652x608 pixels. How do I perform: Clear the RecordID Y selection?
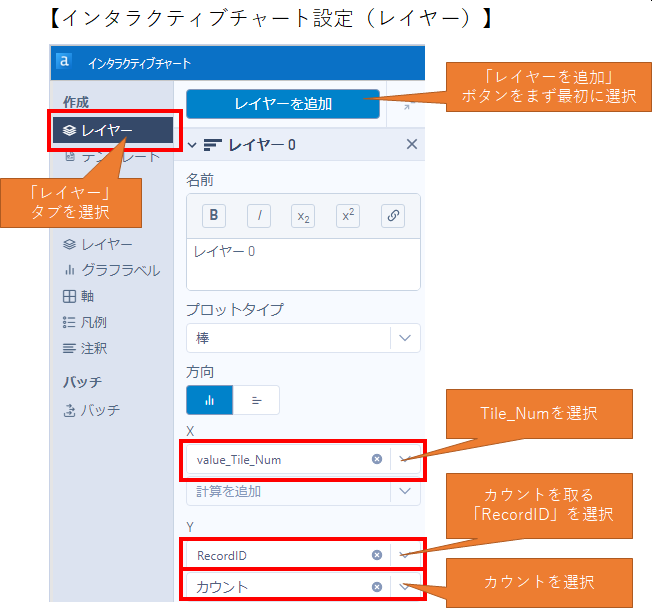377,555
